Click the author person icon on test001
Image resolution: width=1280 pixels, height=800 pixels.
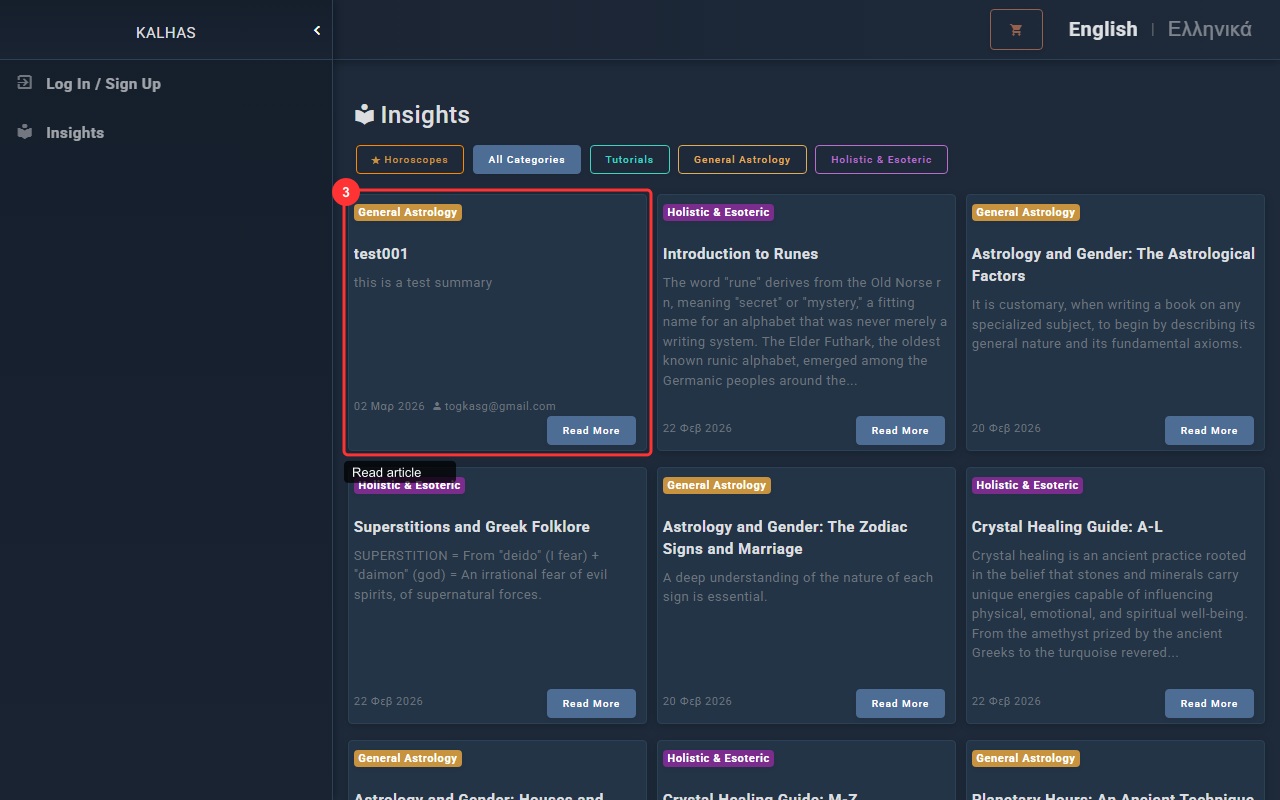[437, 407]
